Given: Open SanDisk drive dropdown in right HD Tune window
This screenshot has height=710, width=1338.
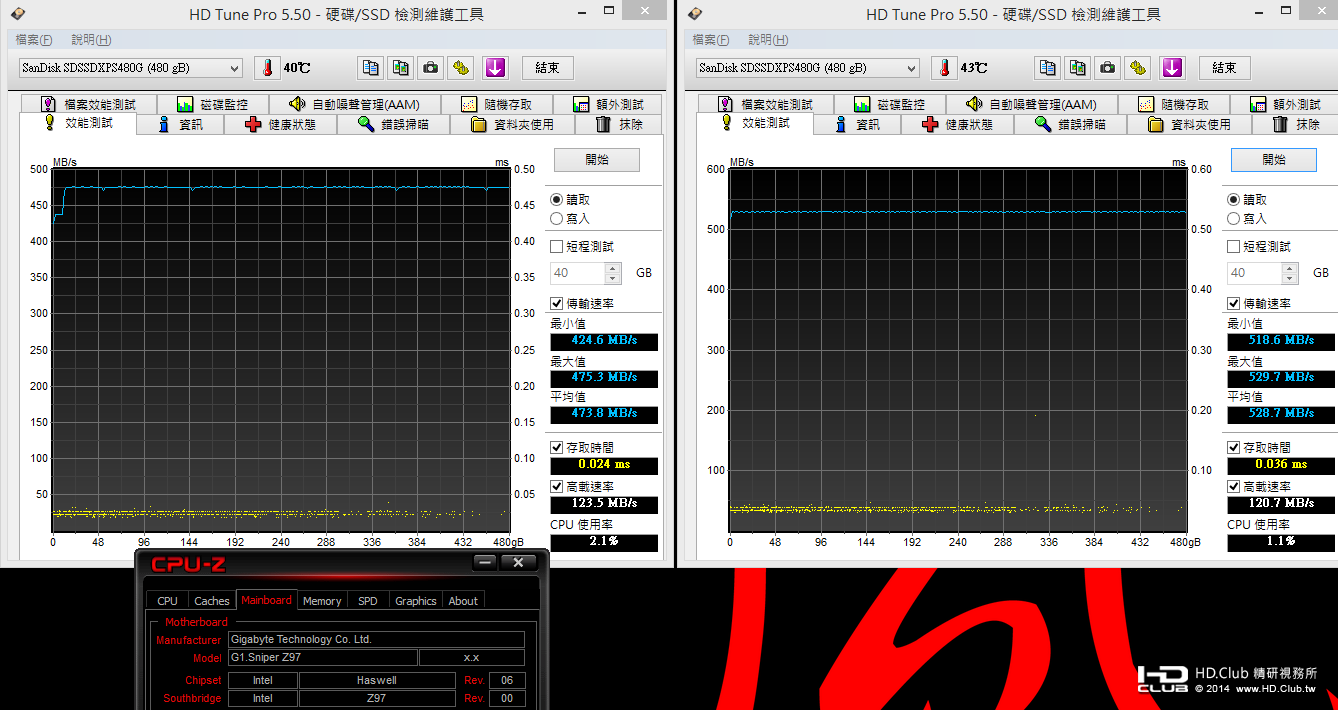Looking at the screenshot, I should tap(807, 68).
